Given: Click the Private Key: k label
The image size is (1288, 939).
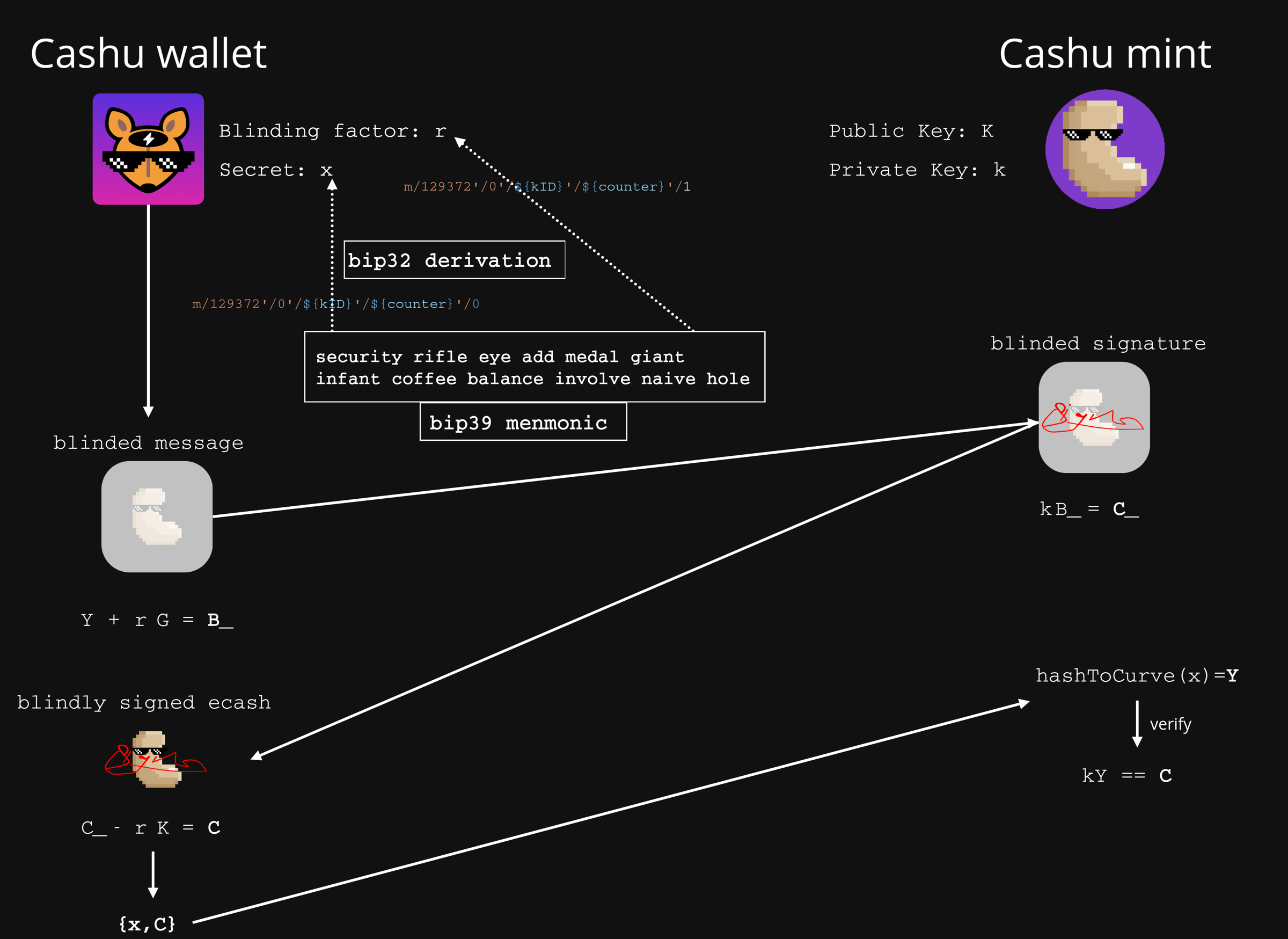Looking at the screenshot, I should point(917,170).
